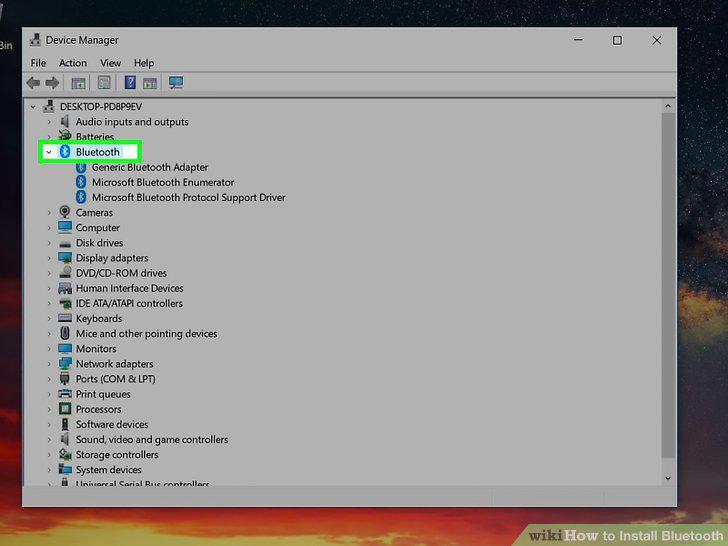Click the action pane toolbar icon next to Help
728x546 pixels.
point(150,84)
